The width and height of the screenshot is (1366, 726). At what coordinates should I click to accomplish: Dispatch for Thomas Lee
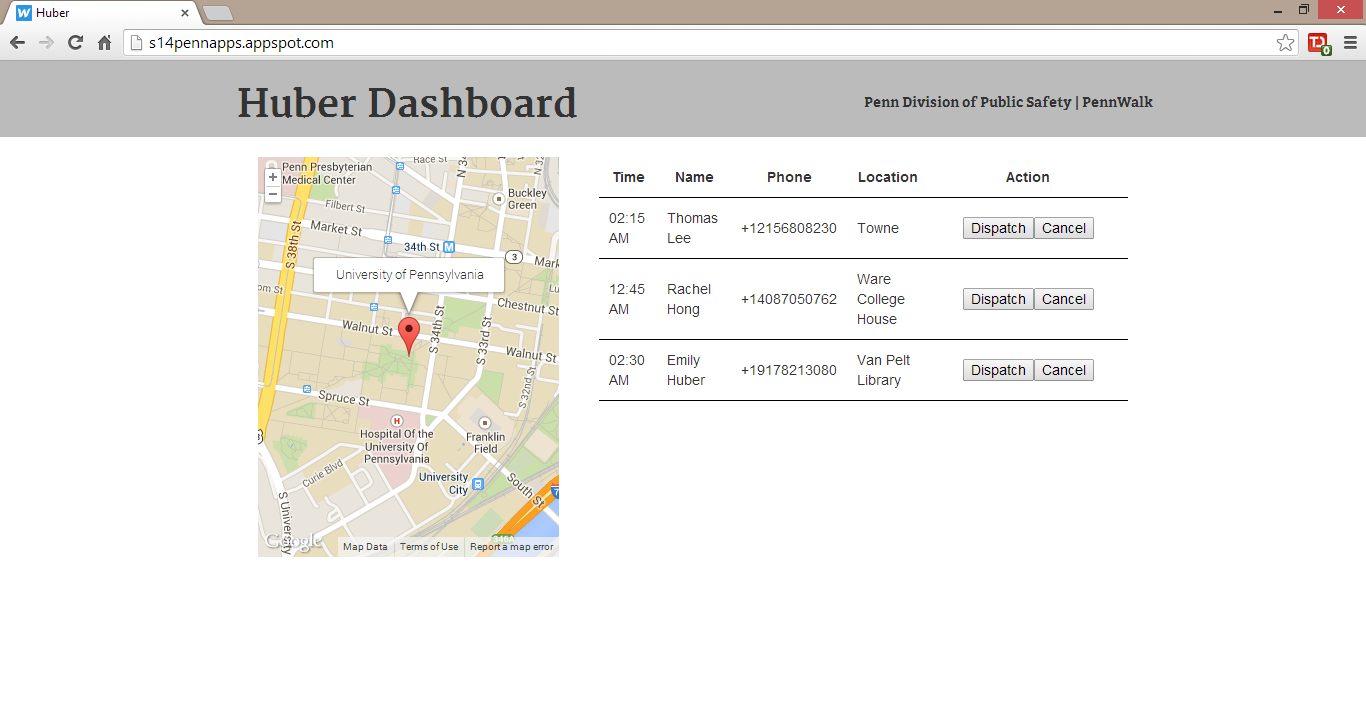[998, 228]
